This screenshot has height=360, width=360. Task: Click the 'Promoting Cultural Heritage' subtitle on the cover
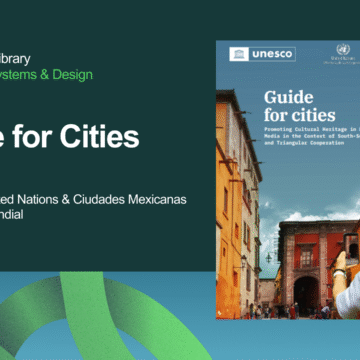312,136
